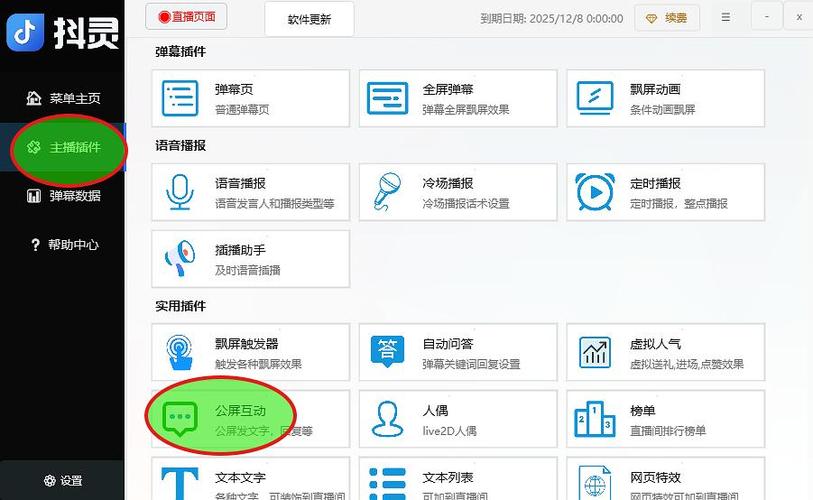Click the 直播页面 button

(186, 17)
